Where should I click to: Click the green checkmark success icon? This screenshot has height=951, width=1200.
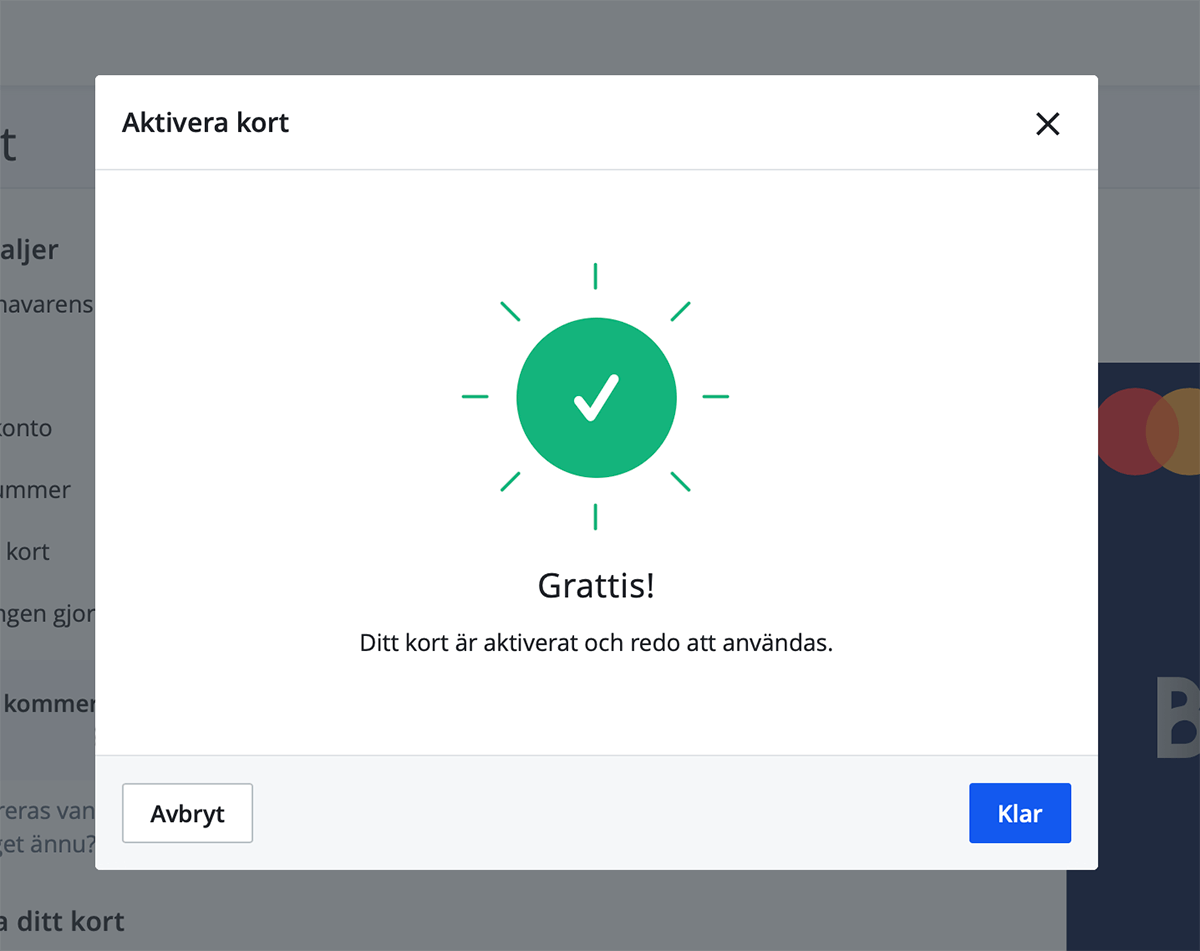point(596,397)
